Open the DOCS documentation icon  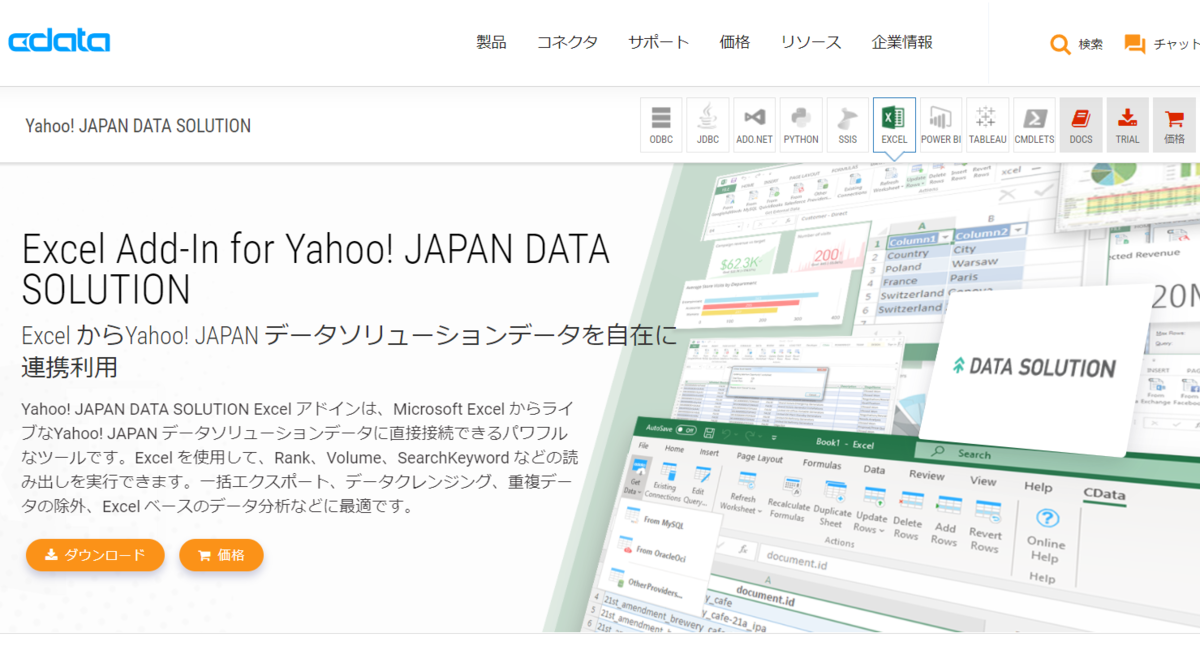click(x=1081, y=125)
